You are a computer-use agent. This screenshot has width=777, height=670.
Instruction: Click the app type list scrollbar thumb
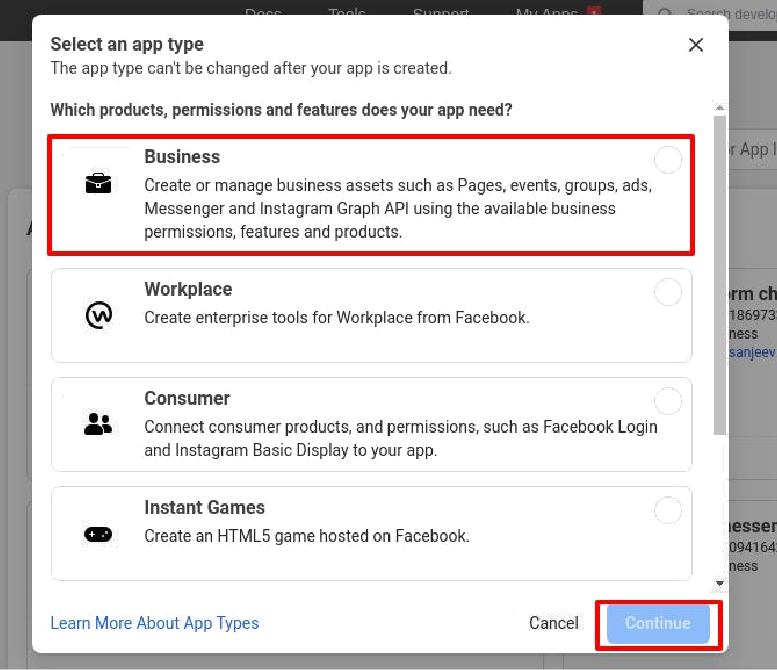point(720,276)
